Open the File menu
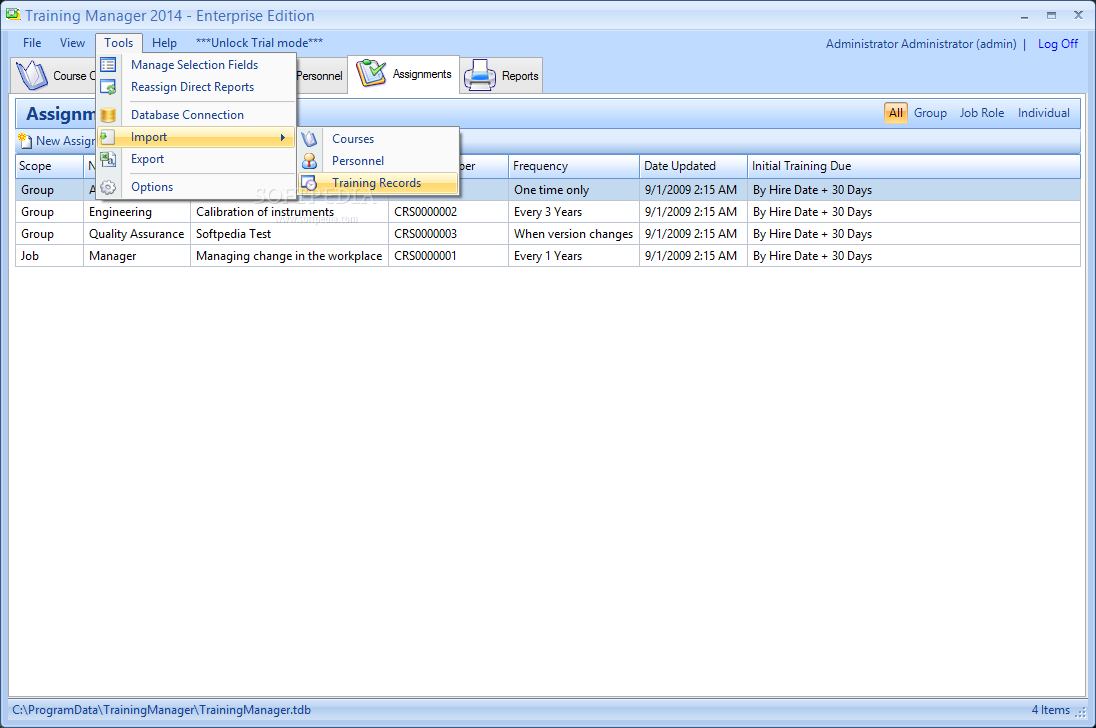 pyautogui.click(x=32, y=43)
